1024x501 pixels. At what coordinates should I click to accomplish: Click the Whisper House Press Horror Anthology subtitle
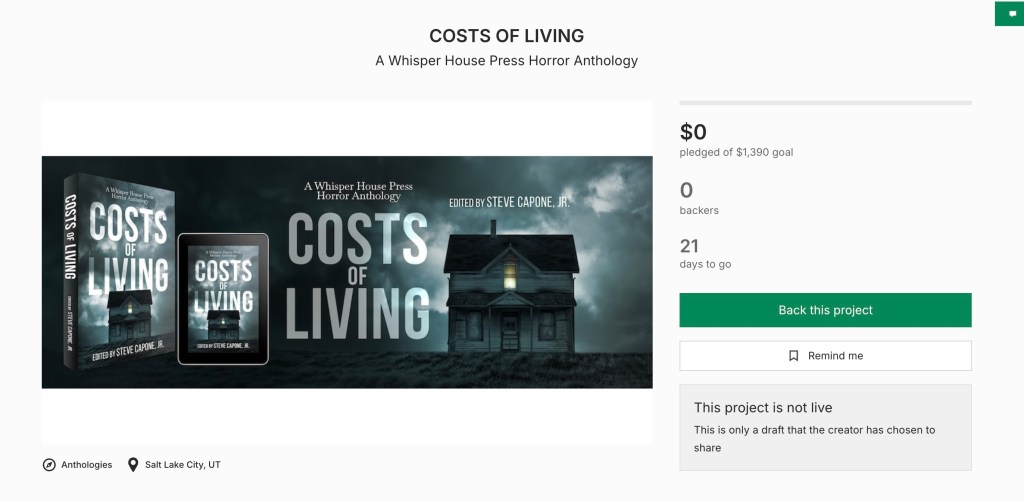[x=506, y=61]
